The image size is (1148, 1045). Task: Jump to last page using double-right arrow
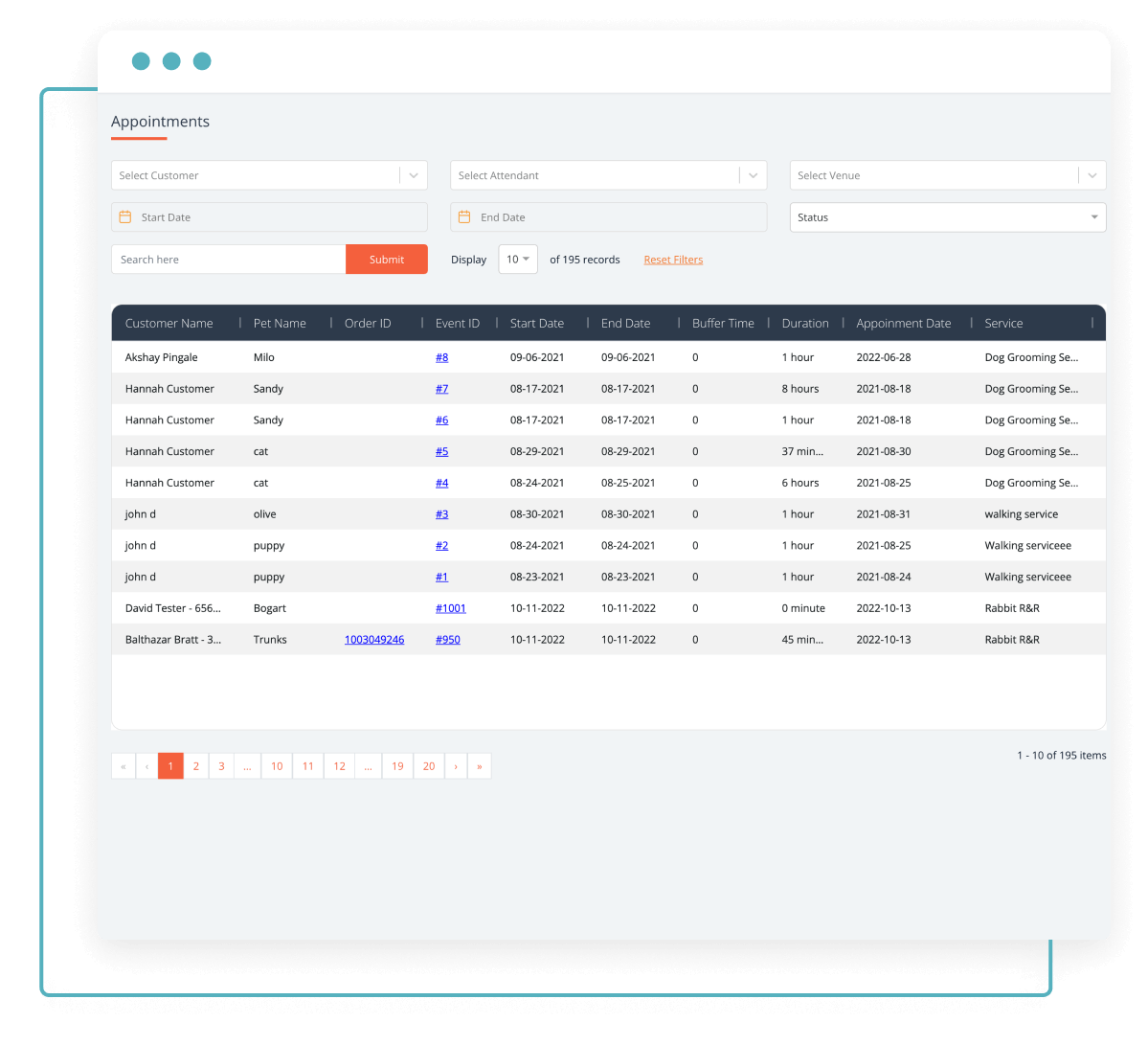click(479, 765)
